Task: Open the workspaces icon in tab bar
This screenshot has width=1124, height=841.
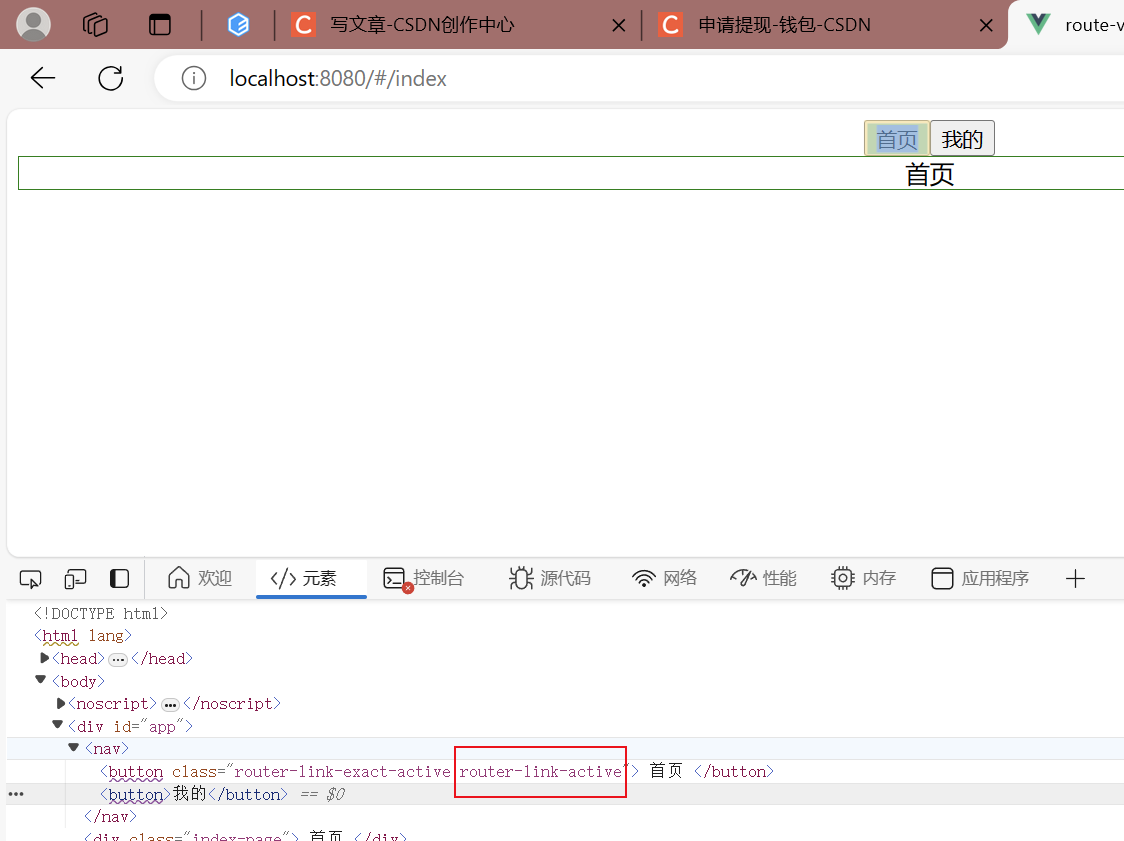Action: coord(95,25)
